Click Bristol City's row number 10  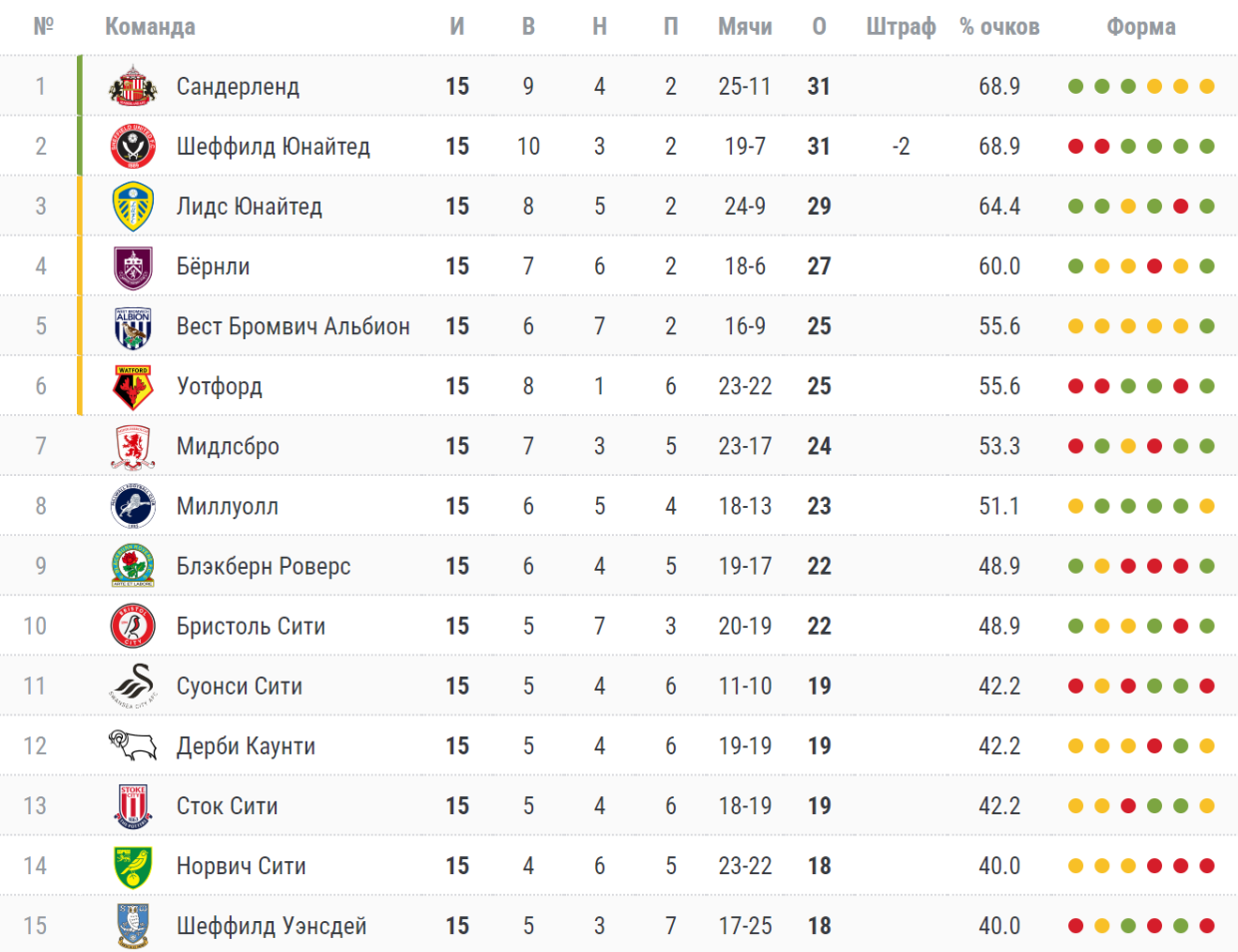click(x=35, y=626)
